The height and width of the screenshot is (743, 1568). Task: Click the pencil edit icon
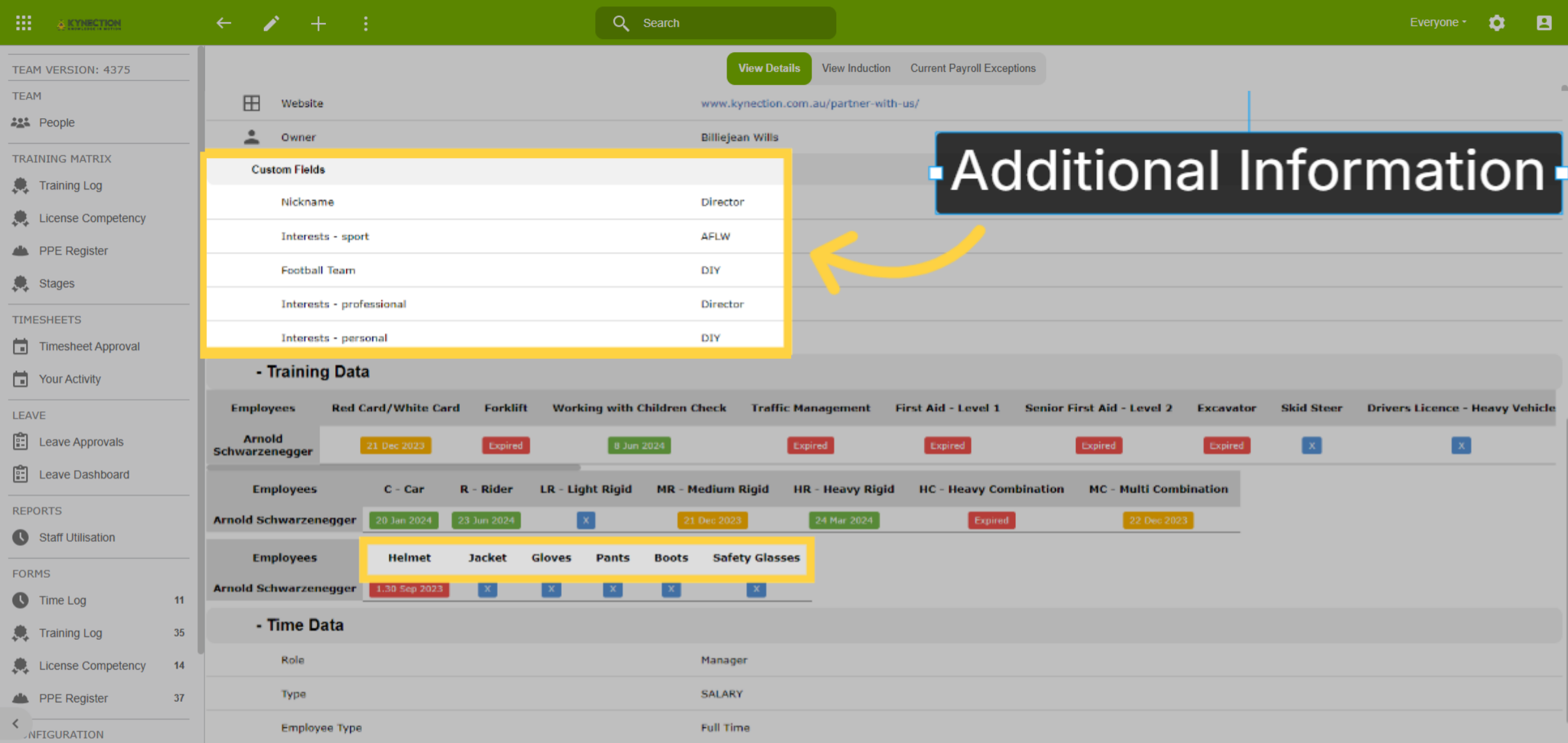click(x=271, y=24)
